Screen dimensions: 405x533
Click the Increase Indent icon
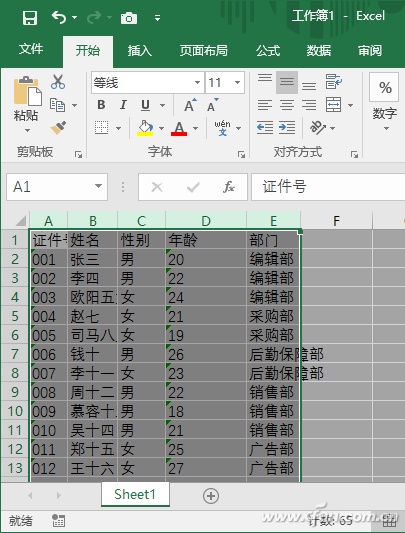(287, 128)
